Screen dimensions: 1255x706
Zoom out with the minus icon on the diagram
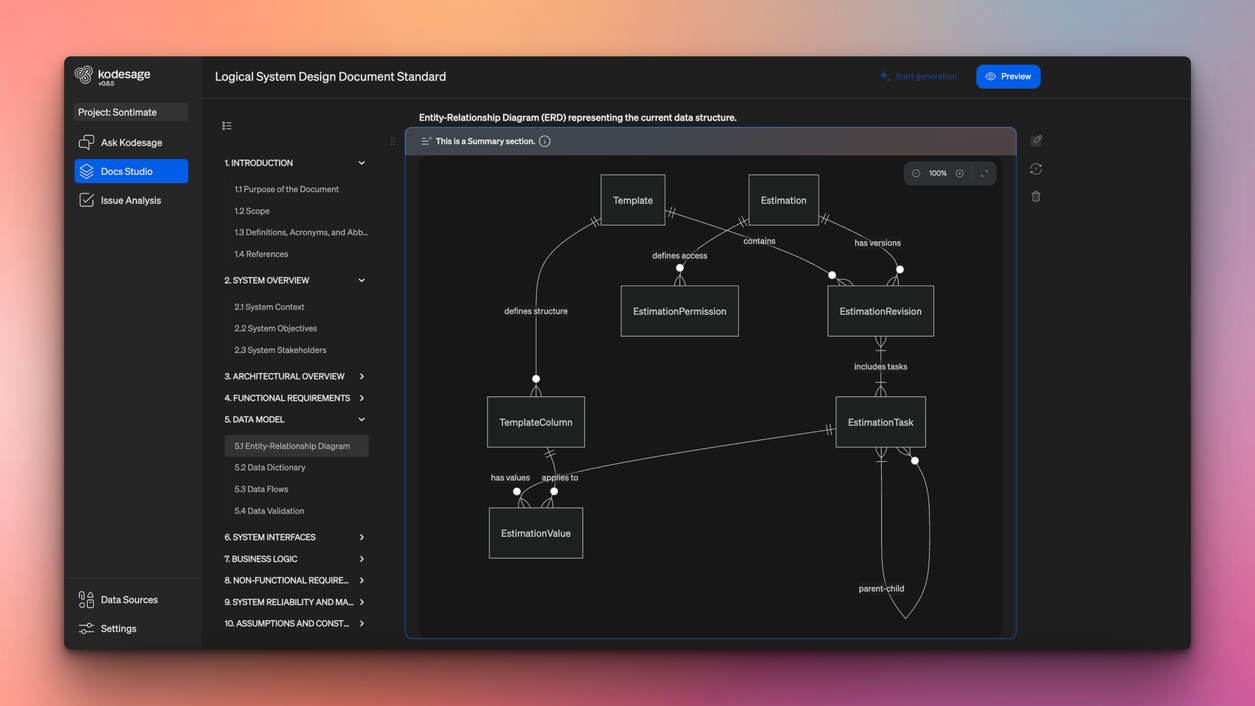coord(915,172)
